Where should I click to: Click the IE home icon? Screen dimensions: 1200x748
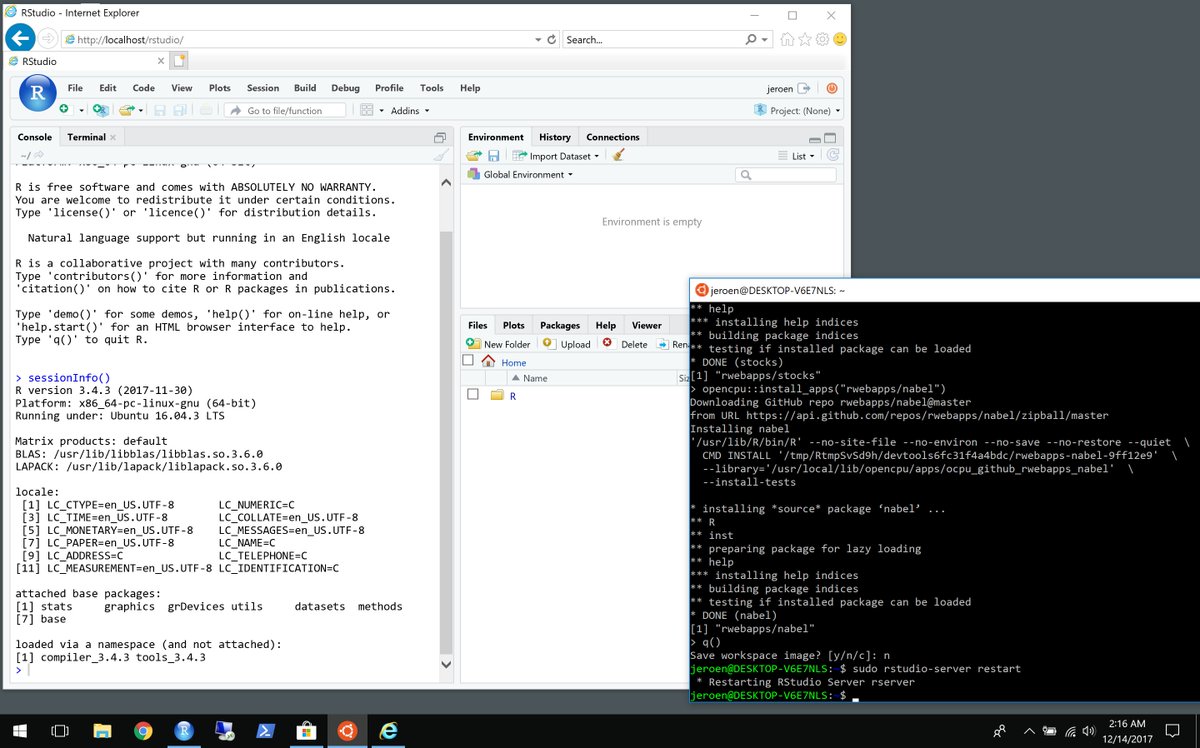[788, 39]
